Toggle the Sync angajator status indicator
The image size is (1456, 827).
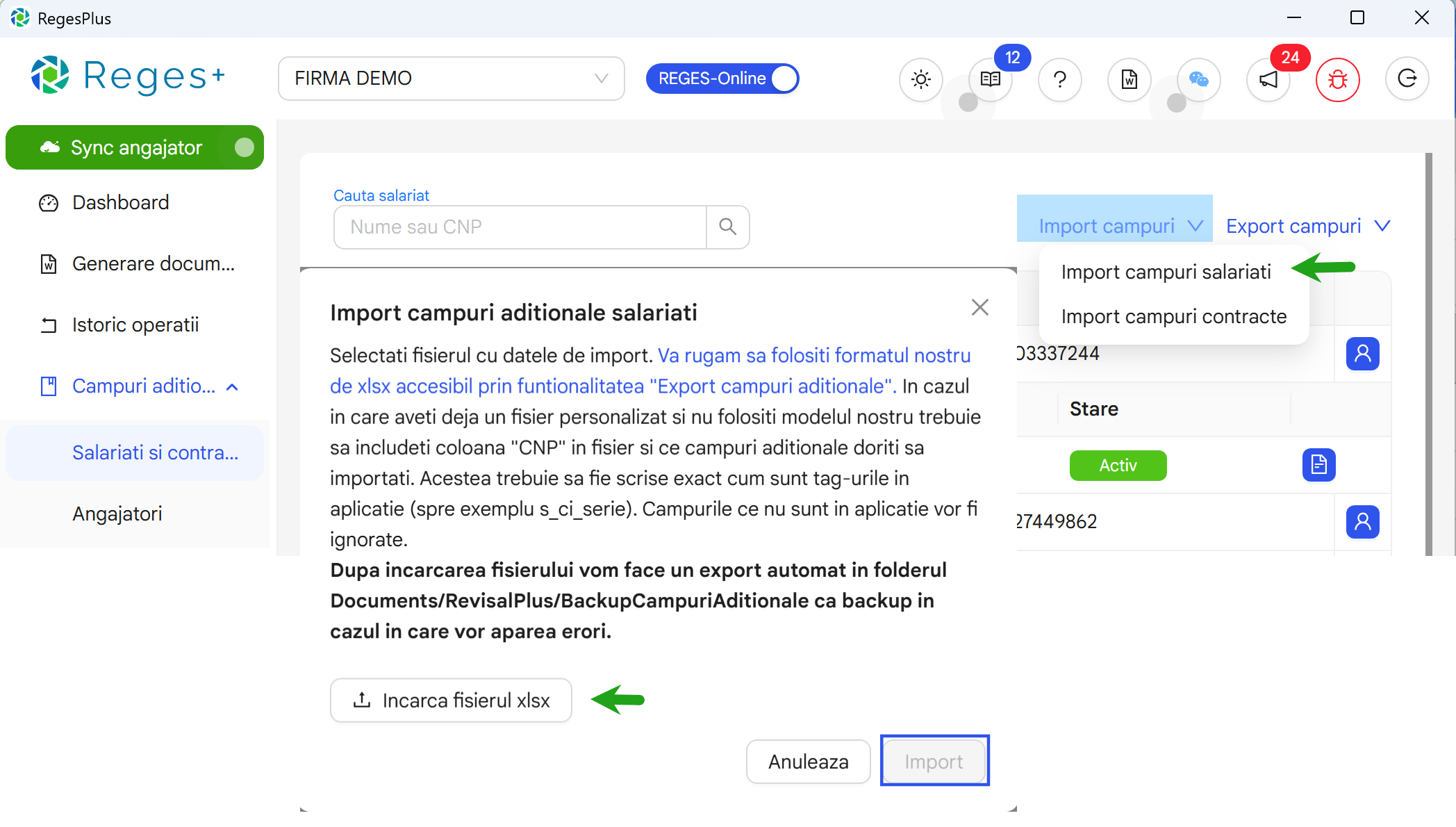click(244, 147)
